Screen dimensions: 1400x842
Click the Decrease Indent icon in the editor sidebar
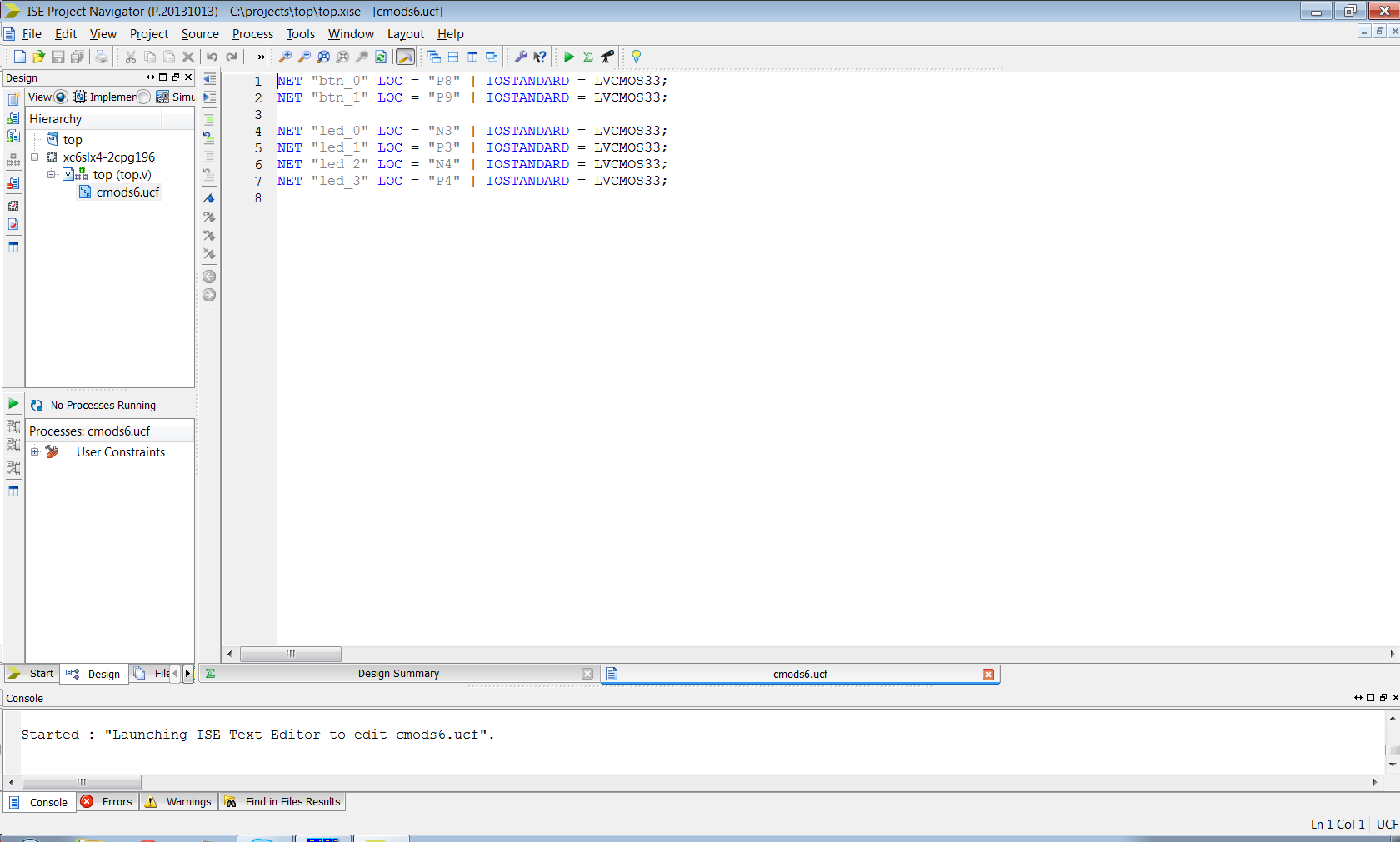209,78
